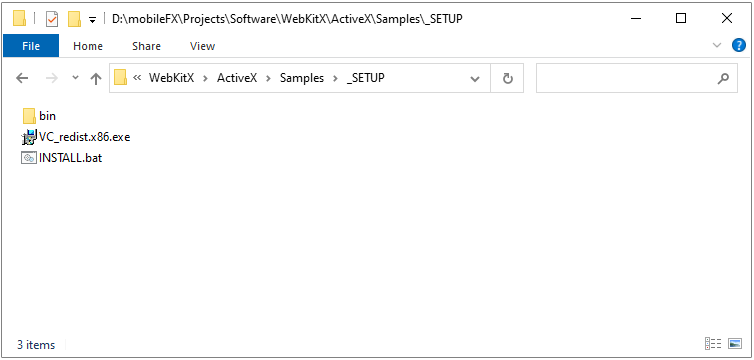Go back with the left arrow
The width and height of the screenshot is (754, 360).
point(22,78)
